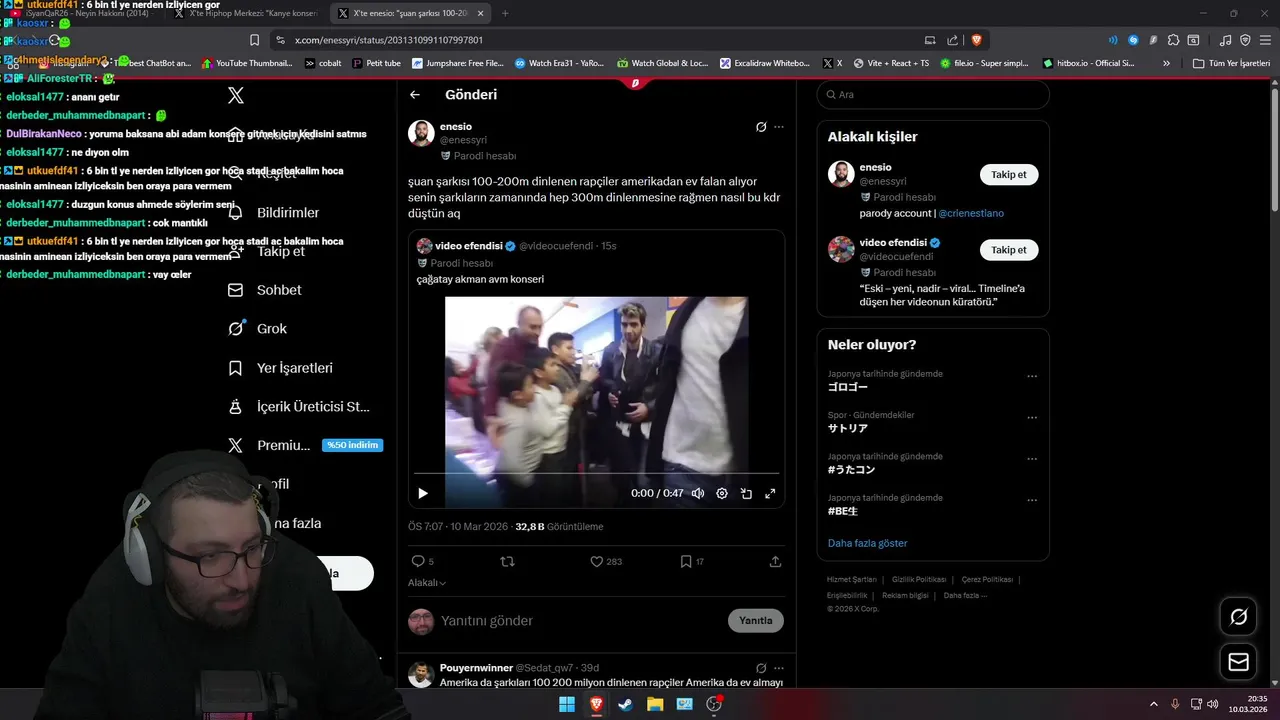Open more options on Pouyernwinner's reply
Viewport: 1280px width, 720px height.
click(779, 668)
